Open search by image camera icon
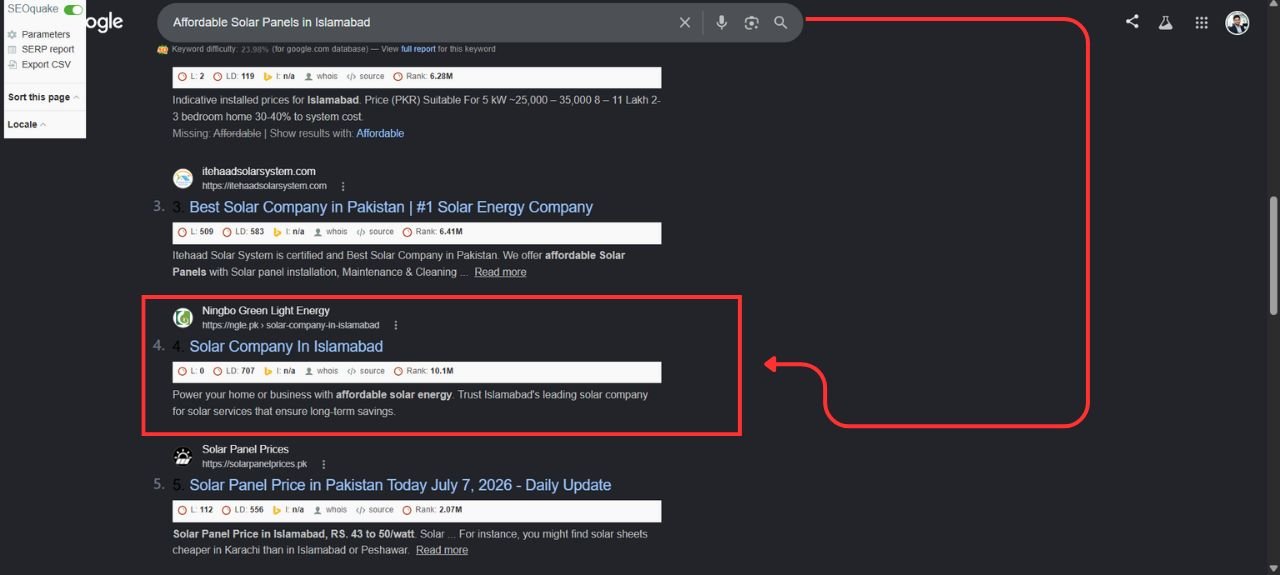 coord(752,22)
